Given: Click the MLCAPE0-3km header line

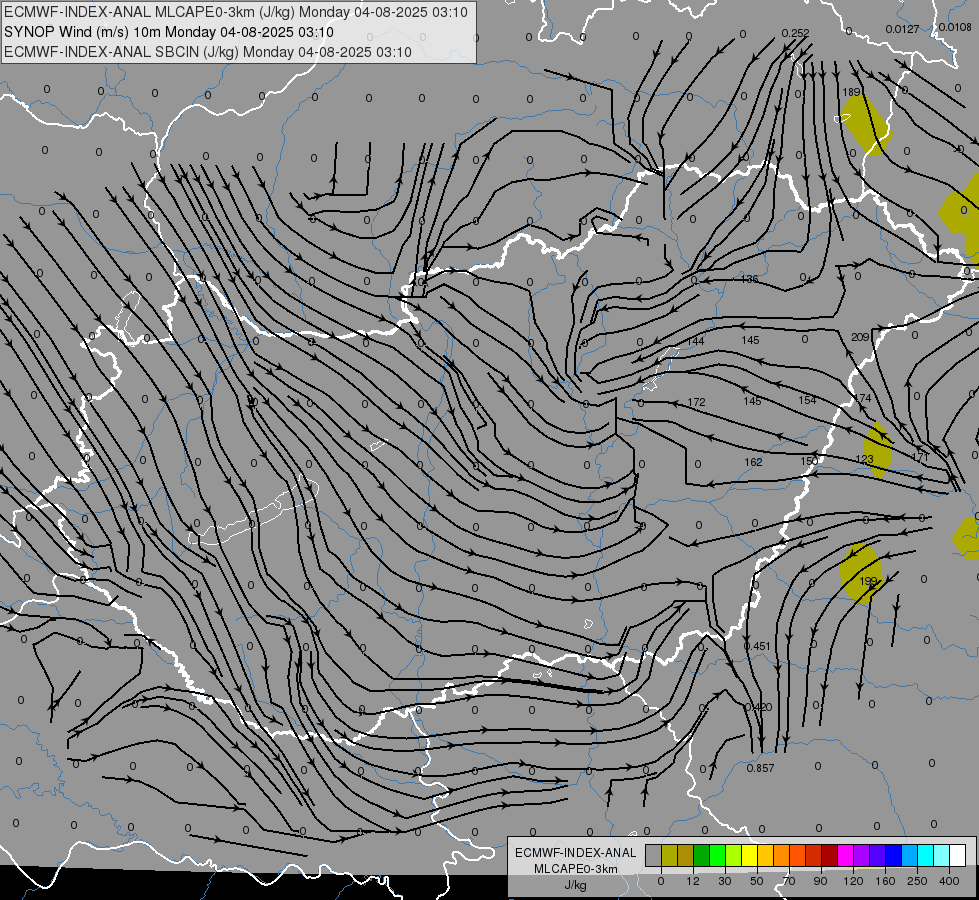Looking at the screenshot, I should 235,12.
